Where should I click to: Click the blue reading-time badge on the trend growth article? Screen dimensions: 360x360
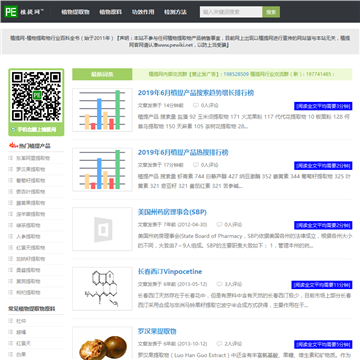323,106
